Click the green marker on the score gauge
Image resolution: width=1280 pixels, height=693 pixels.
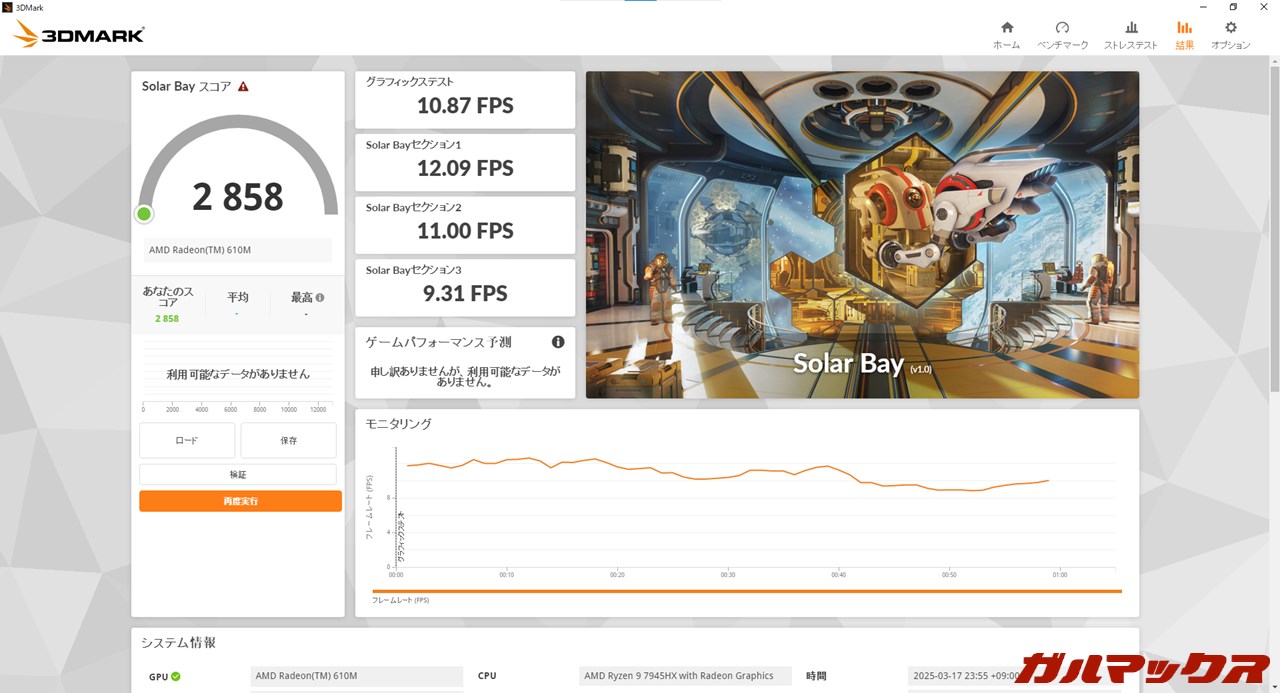(144, 214)
